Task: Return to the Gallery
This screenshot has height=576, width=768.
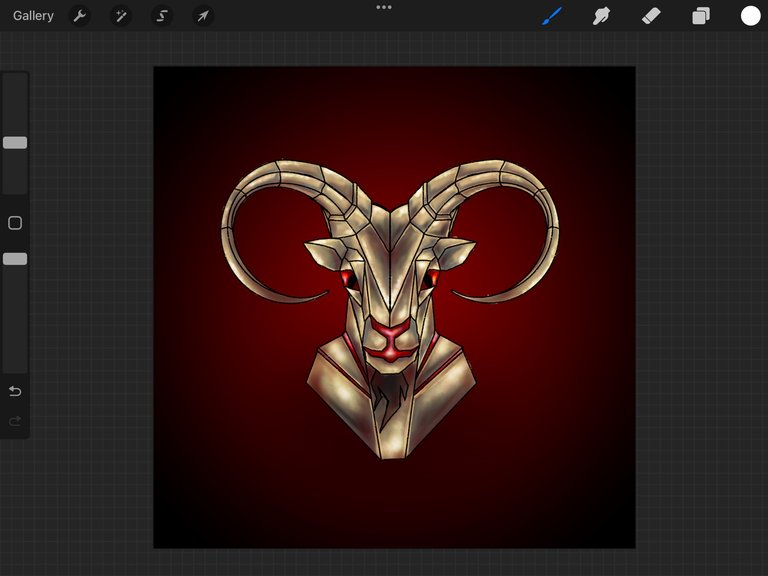Action: coord(33,16)
